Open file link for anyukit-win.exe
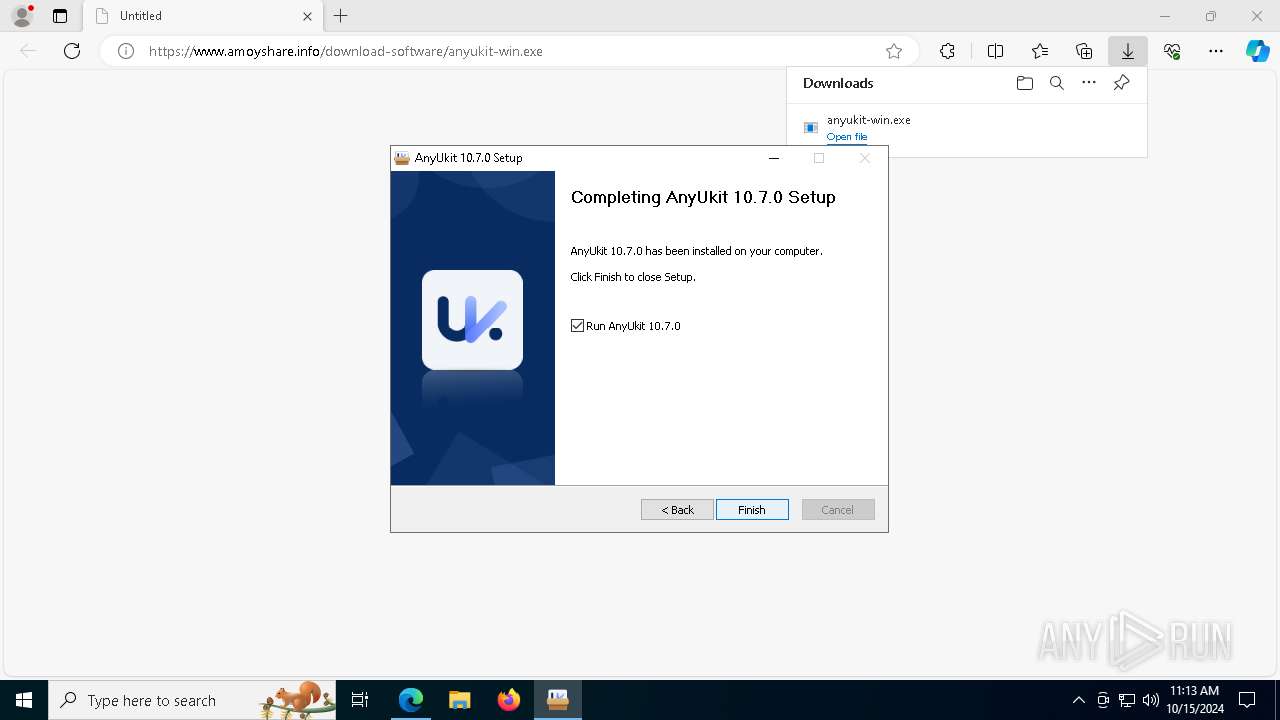Viewport: 1280px width, 720px height. [x=847, y=137]
